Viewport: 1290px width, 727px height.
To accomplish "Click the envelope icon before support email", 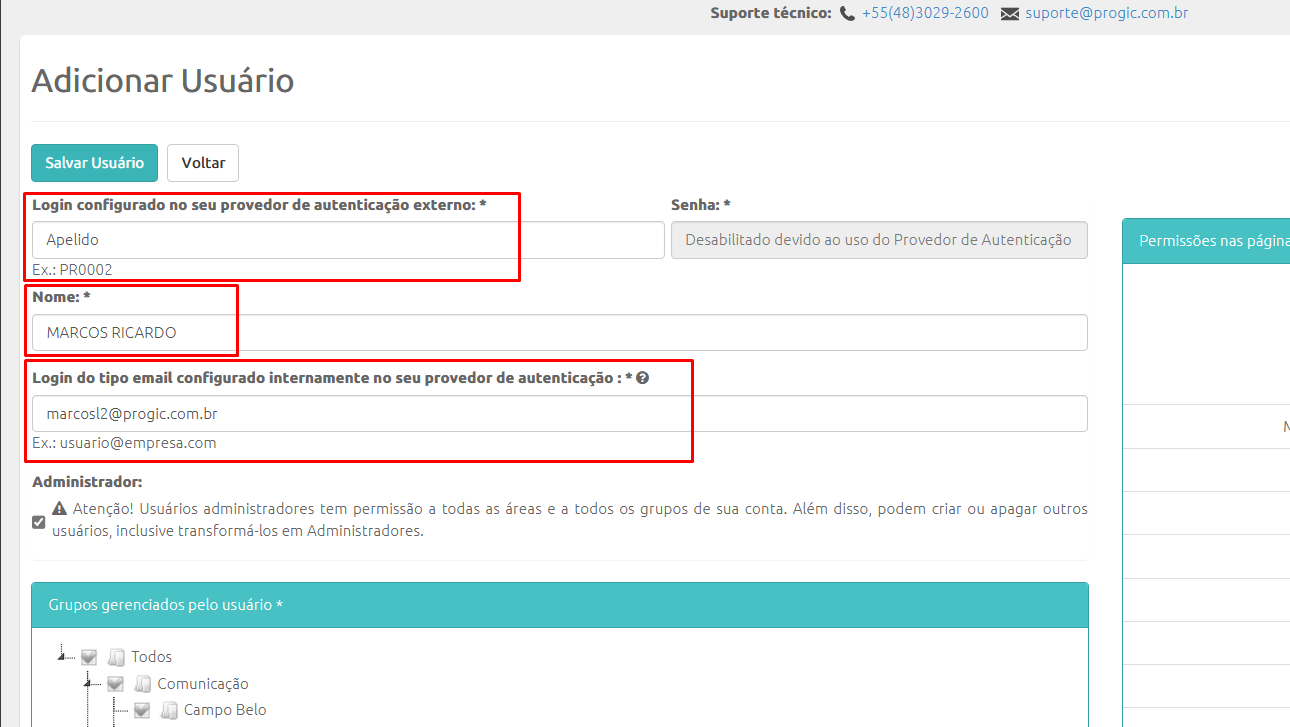I will pyautogui.click(x=1008, y=13).
